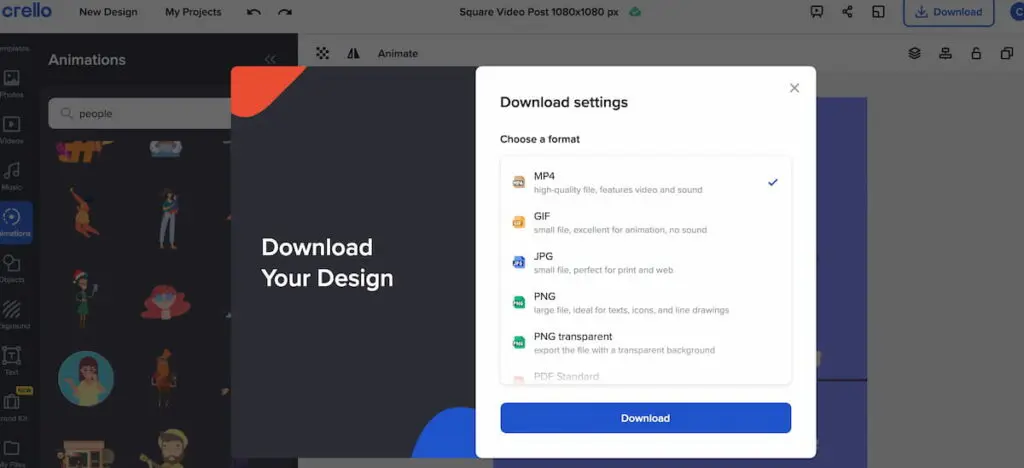Viewport: 1024px width, 468px height.
Task: Click the cloud saved status icon
Action: coord(634,12)
